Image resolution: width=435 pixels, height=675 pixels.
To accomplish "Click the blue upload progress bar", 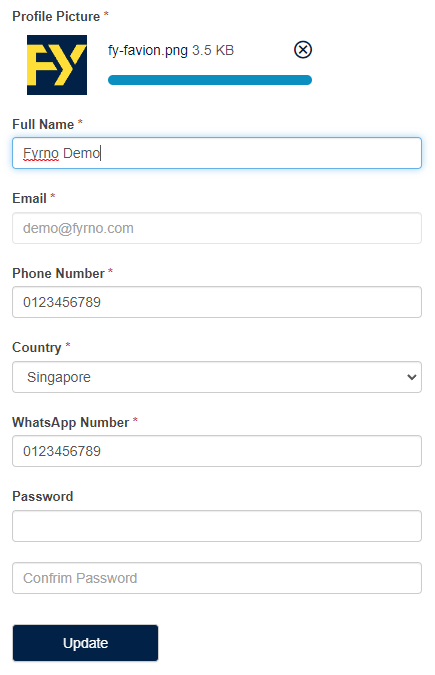I will pos(210,80).
